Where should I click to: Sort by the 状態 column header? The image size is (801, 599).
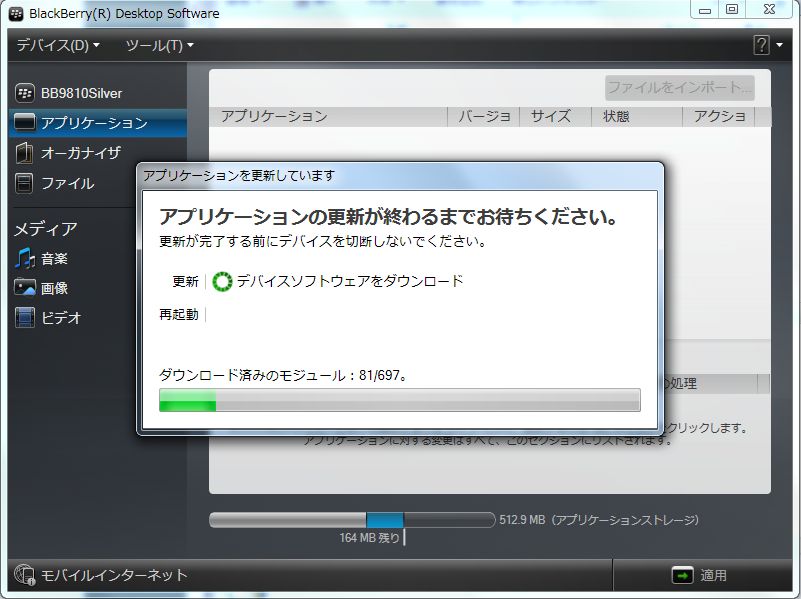[x=637, y=116]
